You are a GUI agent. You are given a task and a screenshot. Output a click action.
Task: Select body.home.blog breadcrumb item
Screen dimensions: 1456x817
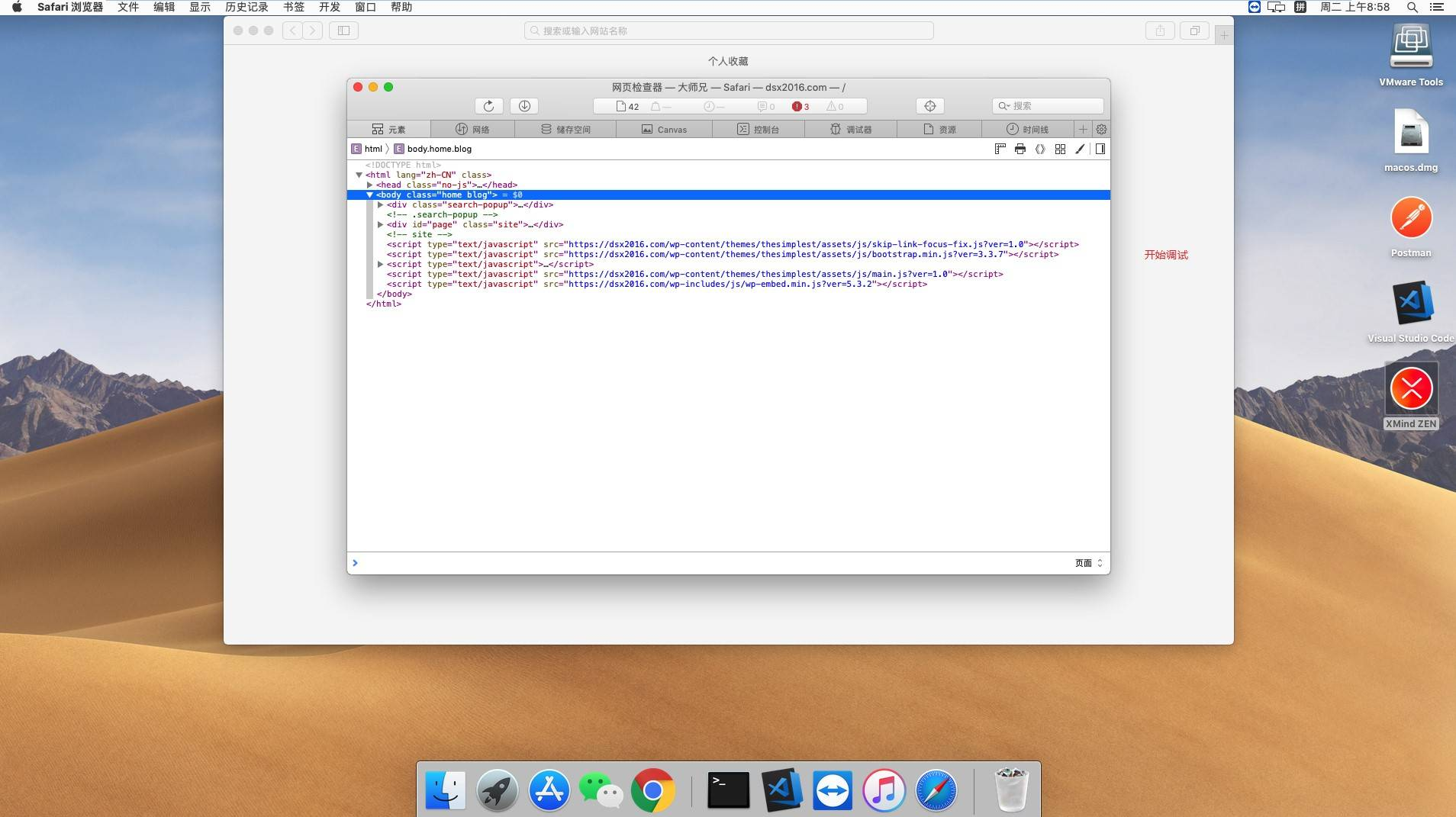click(x=433, y=149)
